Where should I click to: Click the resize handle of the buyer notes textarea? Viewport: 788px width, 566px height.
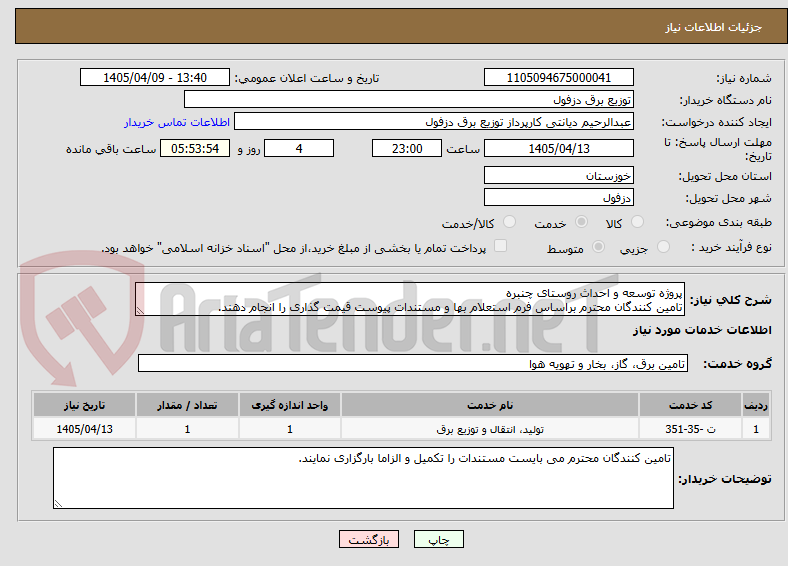58,504
